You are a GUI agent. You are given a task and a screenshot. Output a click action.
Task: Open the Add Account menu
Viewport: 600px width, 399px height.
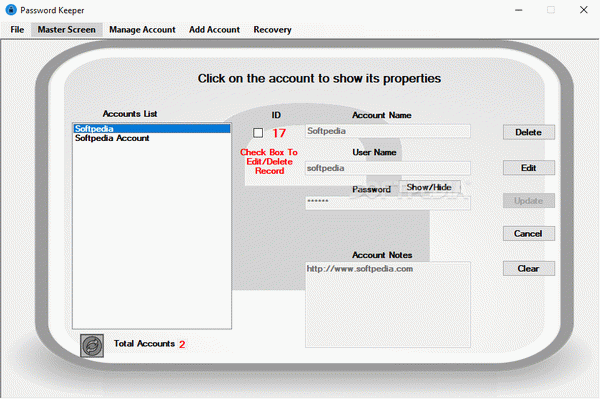(214, 29)
